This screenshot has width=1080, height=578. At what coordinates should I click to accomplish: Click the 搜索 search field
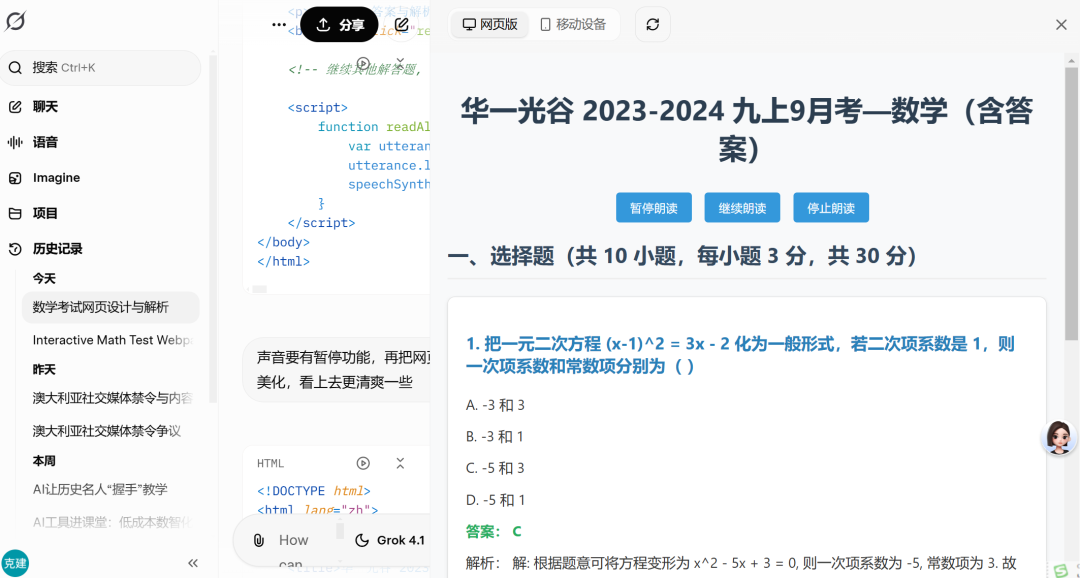click(100, 68)
